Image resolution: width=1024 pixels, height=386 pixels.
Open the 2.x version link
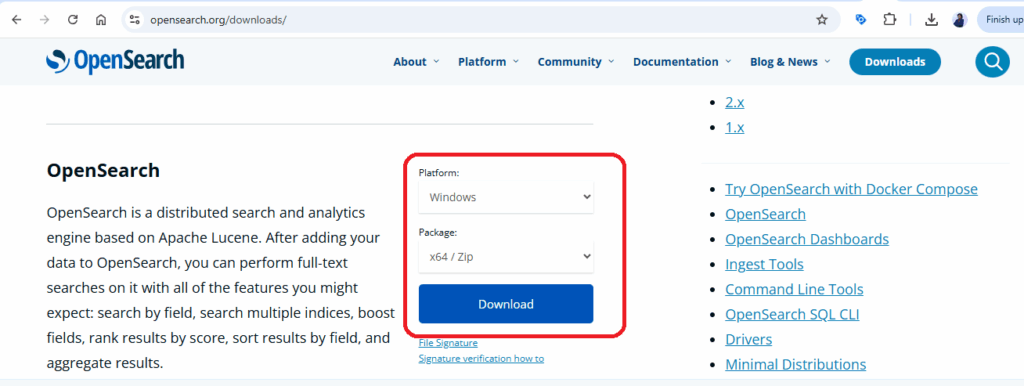pos(735,102)
